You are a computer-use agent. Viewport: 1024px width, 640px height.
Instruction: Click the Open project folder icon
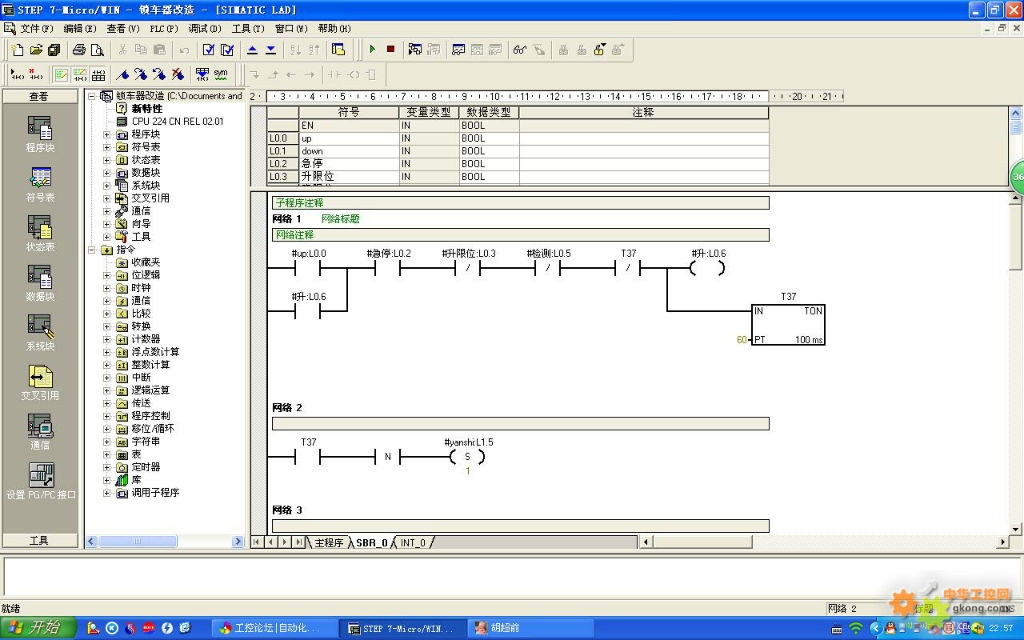coord(36,50)
